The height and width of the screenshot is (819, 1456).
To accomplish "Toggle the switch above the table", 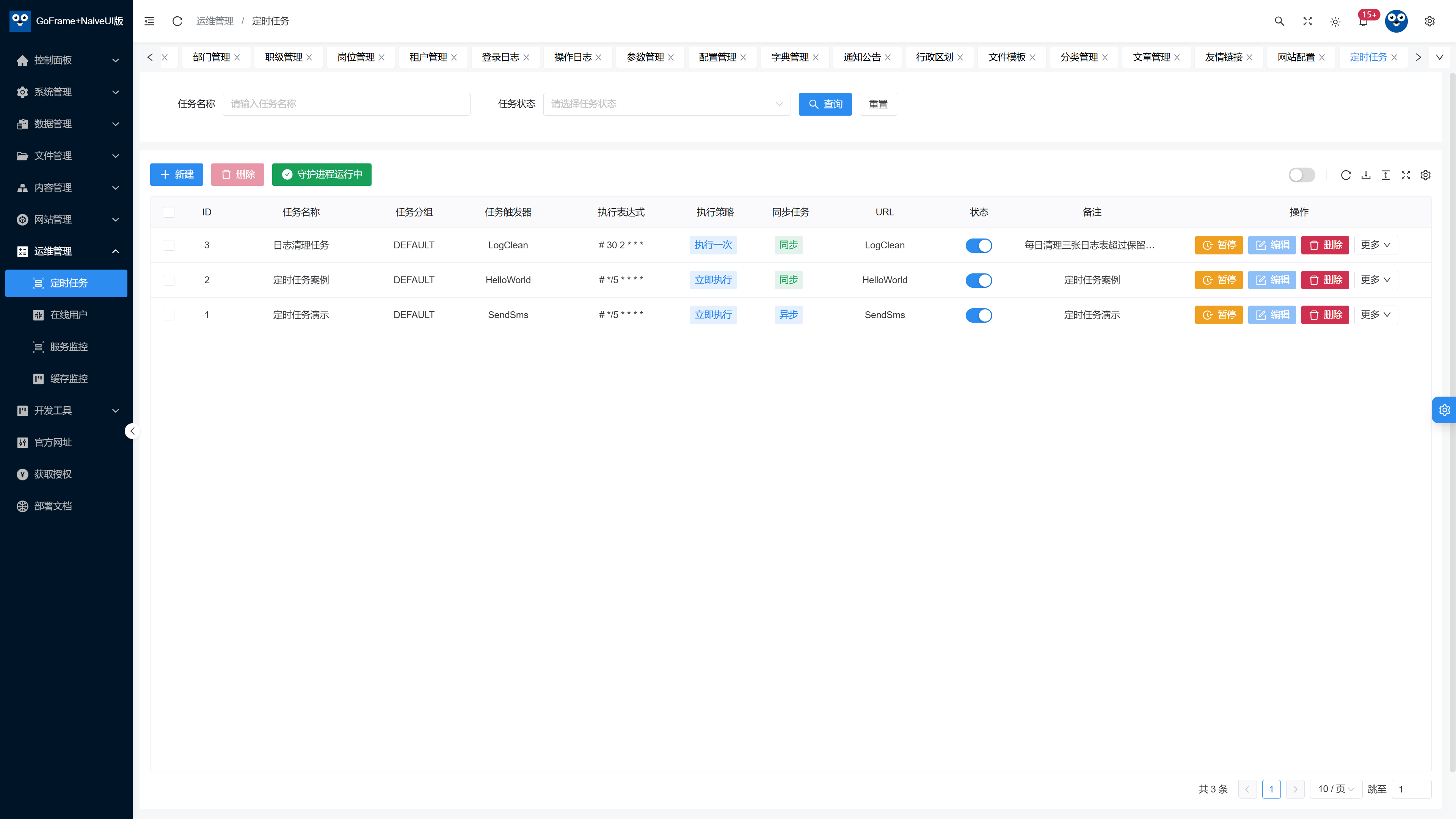I will [x=1302, y=175].
